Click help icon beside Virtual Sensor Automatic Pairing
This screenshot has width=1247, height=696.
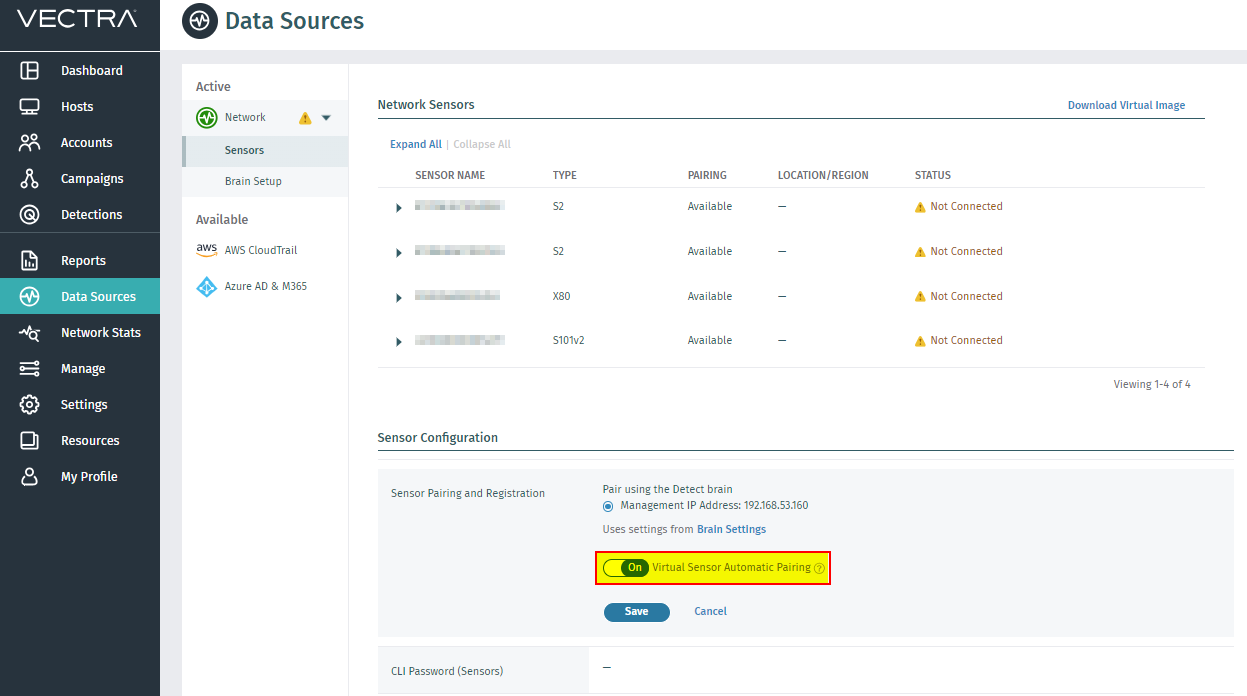coord(819,568)
